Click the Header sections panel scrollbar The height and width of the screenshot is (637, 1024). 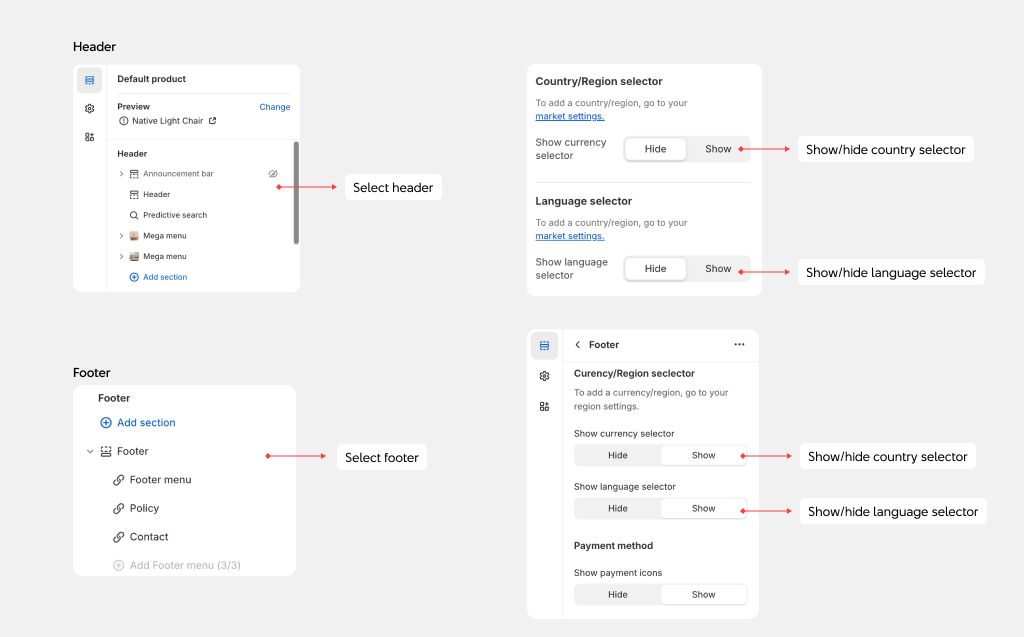(x=296, y=192)
